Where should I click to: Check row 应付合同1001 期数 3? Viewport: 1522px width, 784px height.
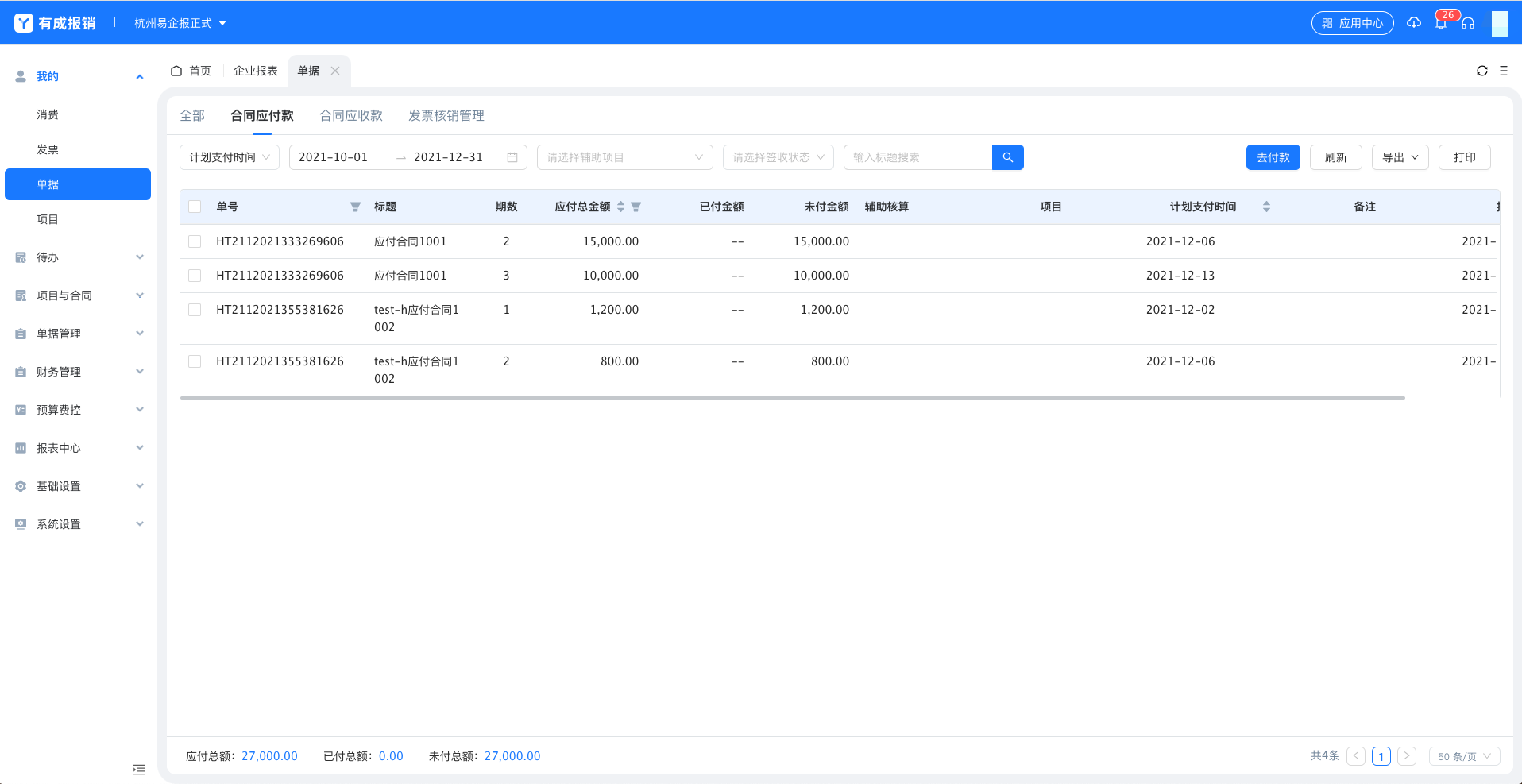(x=195, y=276)
